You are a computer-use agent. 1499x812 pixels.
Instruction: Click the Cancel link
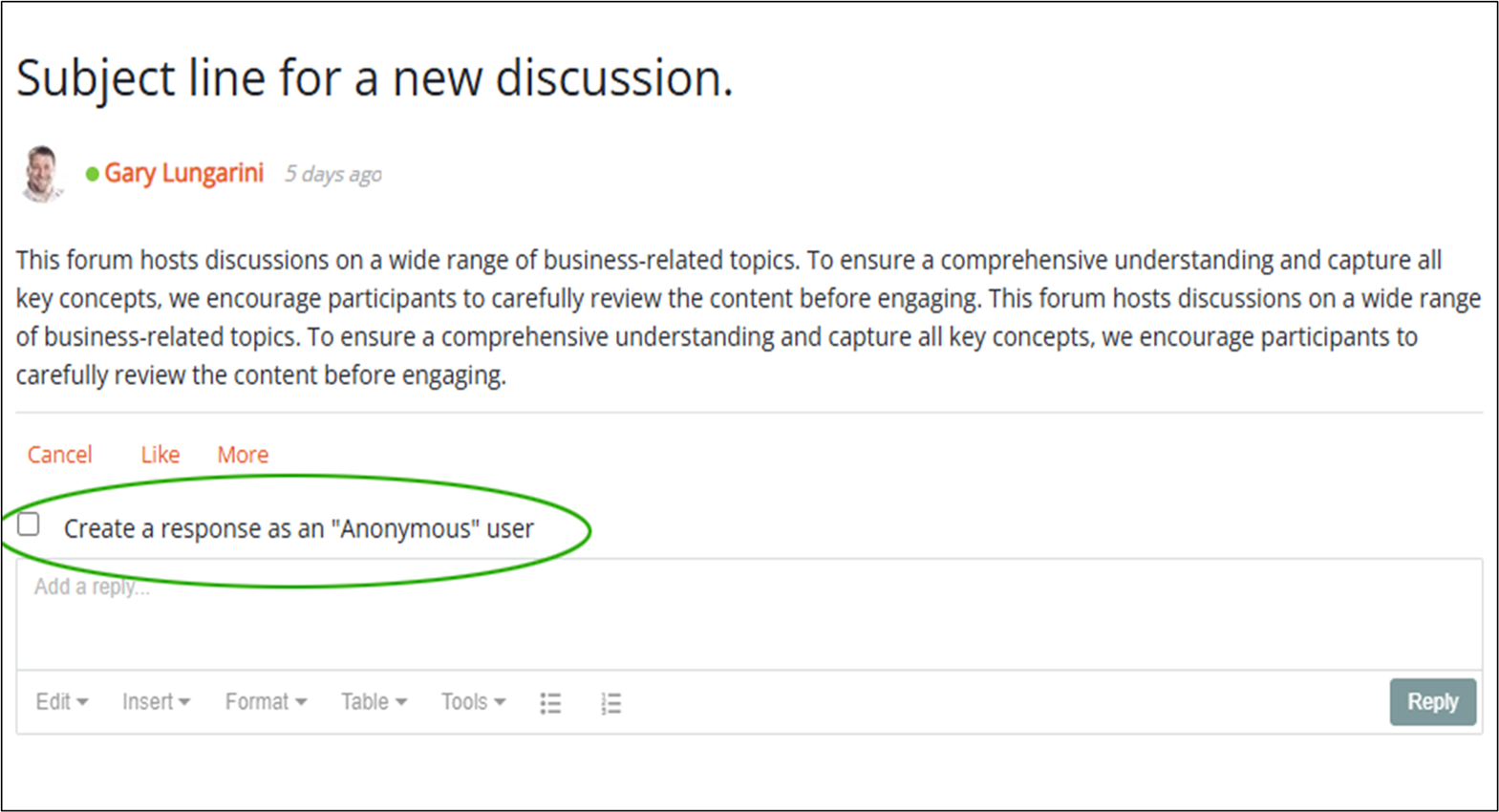click(x=59, y=455)
